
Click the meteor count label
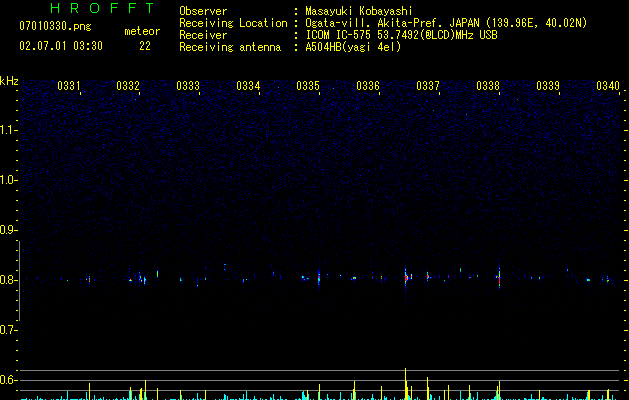click(x=142, y=31)
